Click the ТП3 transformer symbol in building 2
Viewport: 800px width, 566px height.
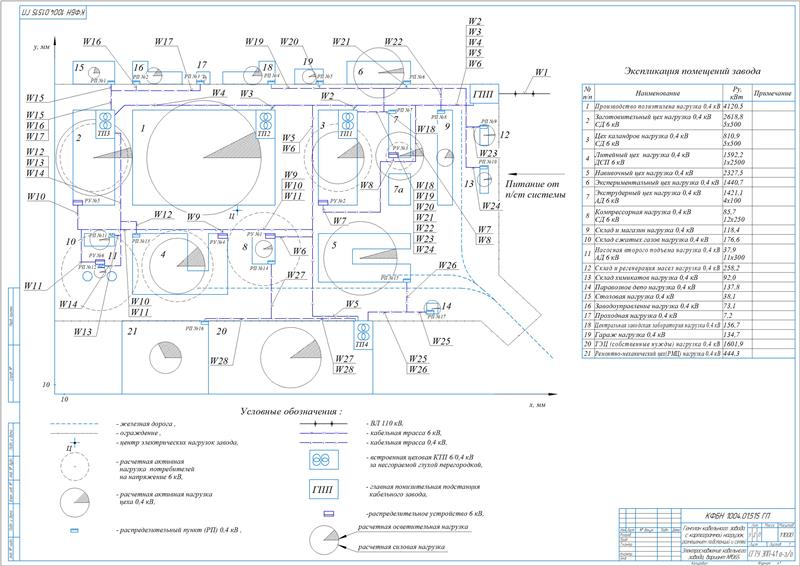(x=104, y=124)
